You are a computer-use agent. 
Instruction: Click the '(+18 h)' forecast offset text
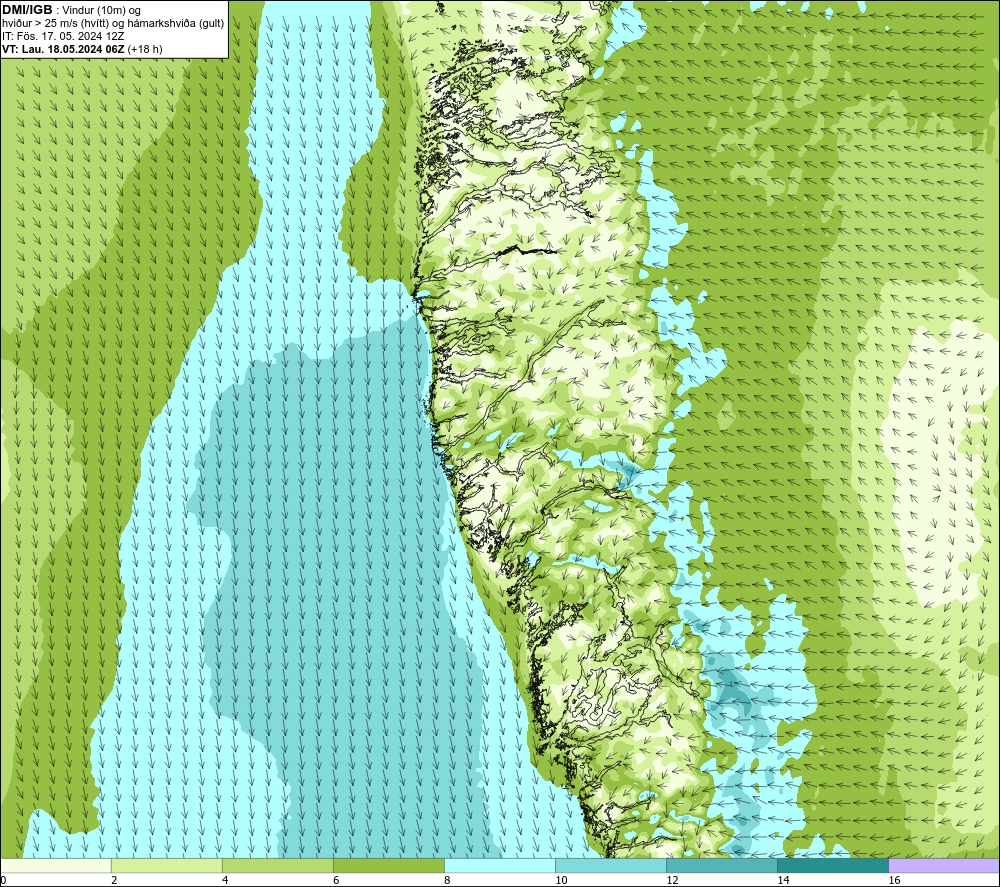tap(145, 49)
